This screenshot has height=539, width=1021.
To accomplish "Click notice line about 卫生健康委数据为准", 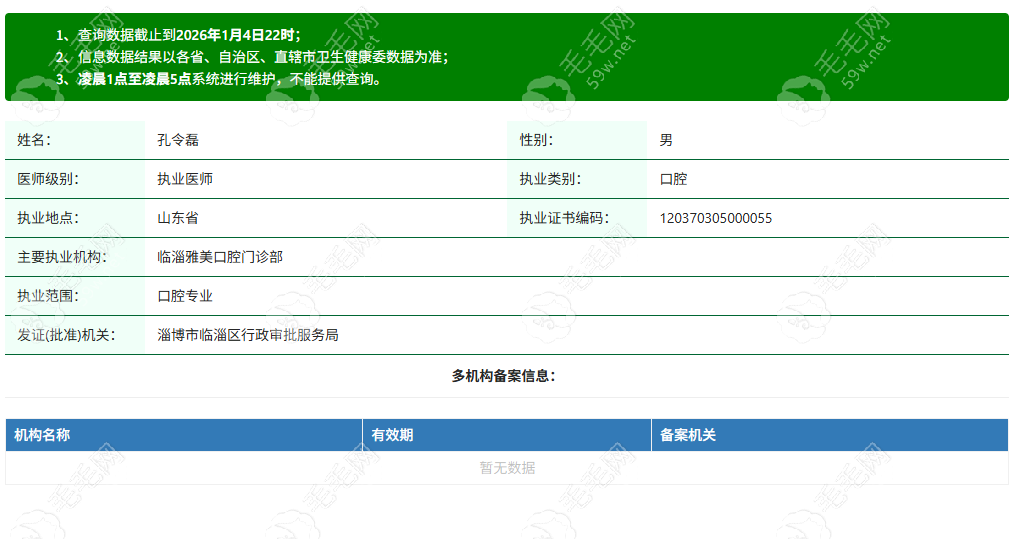I will coord(252,57).
